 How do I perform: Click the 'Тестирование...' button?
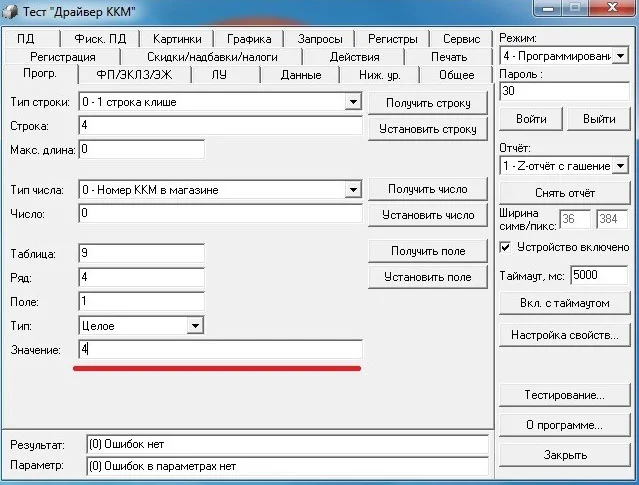(x=565, y=395)
